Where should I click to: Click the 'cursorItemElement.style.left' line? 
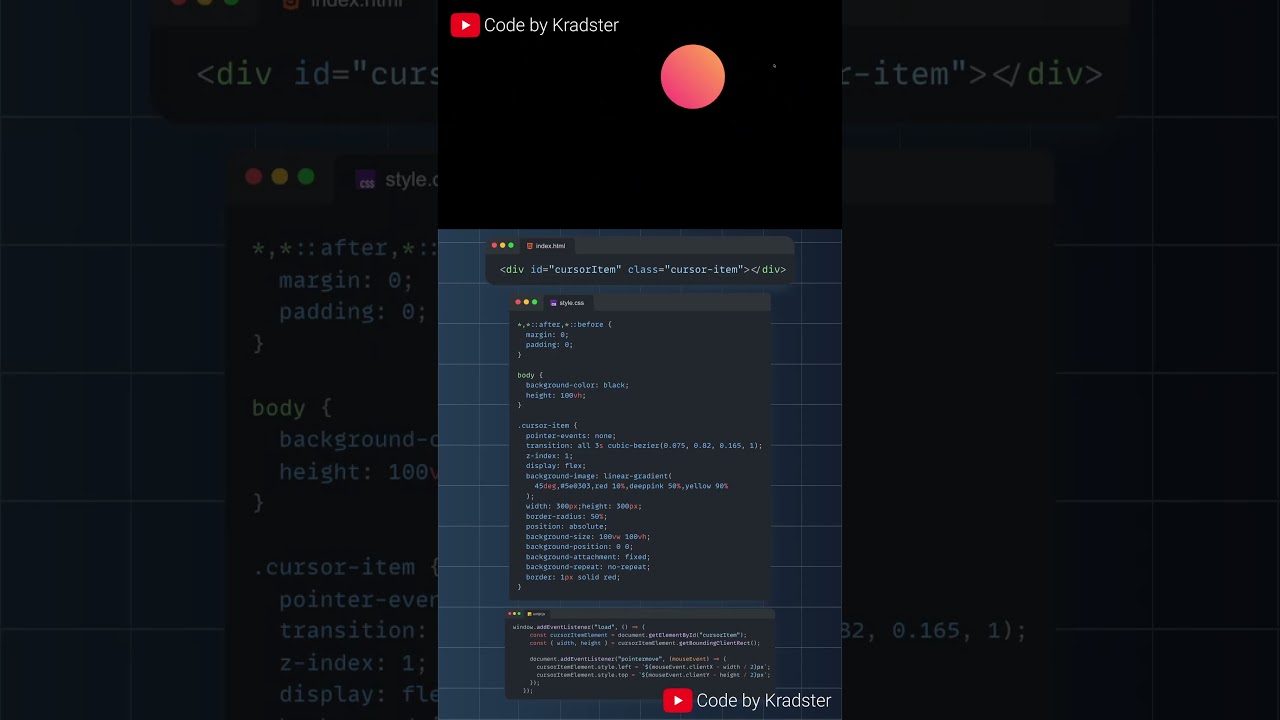click(653, 667)
